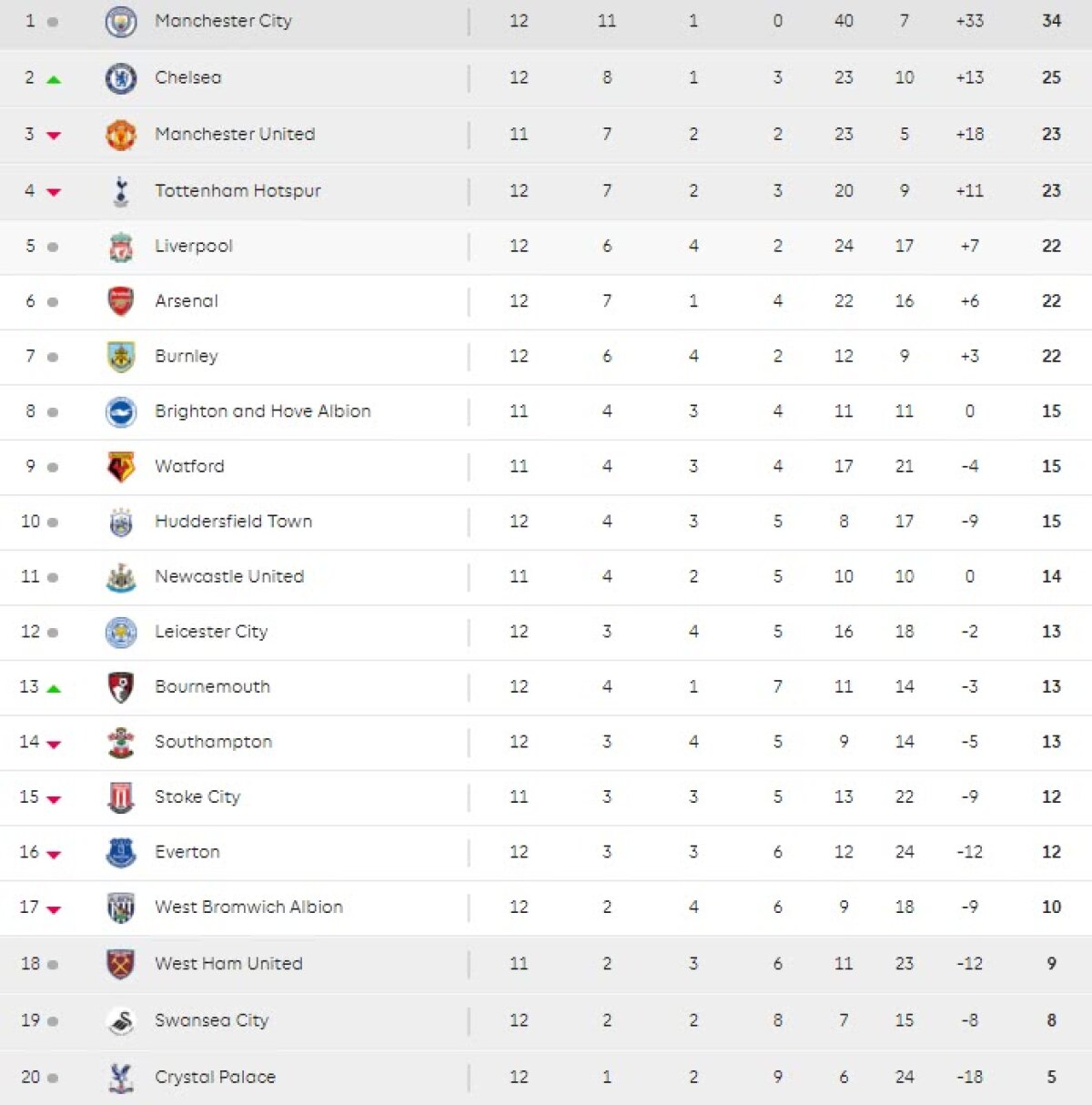Click the Everton club badge

(x=121, y=853)
